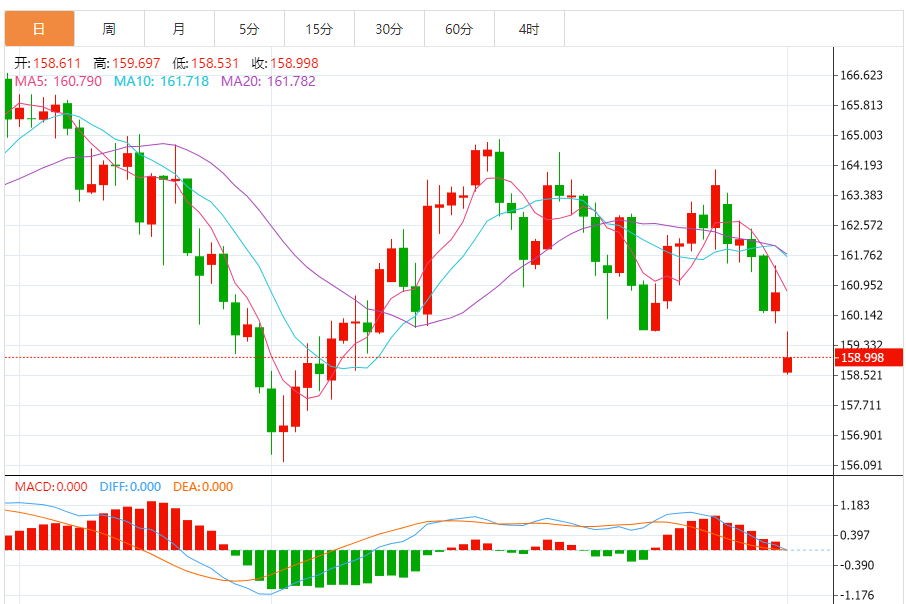Click the latest red candlestick at 158.998

click(787, 365)
